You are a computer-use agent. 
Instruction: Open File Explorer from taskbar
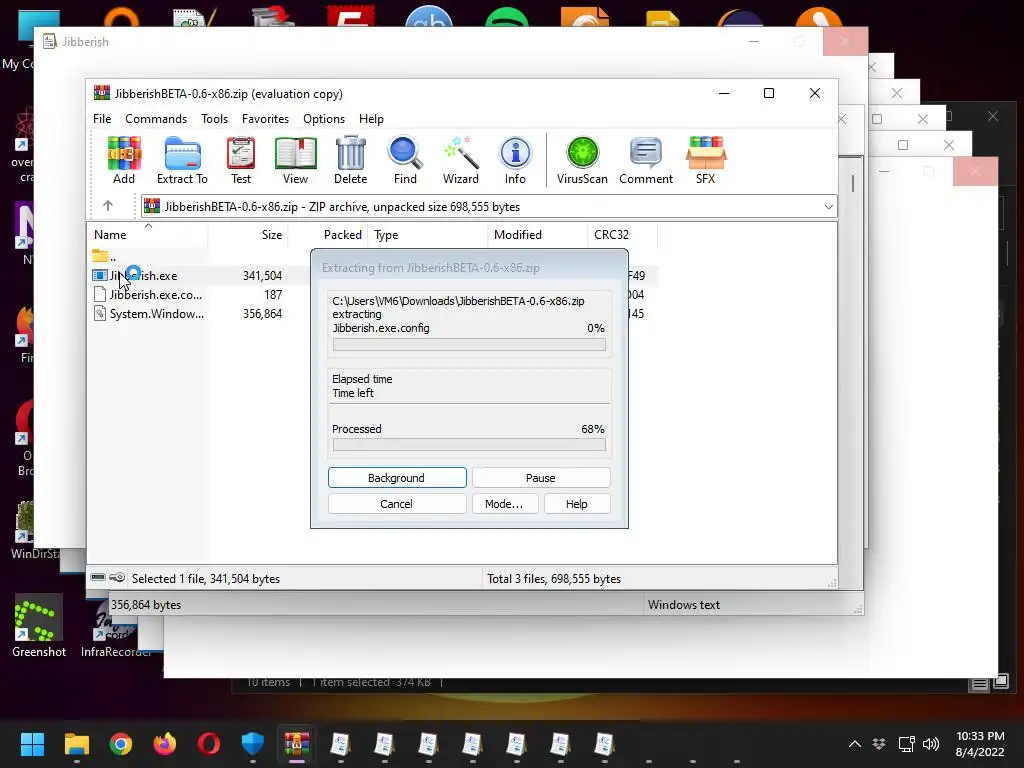tap(76, 744)
